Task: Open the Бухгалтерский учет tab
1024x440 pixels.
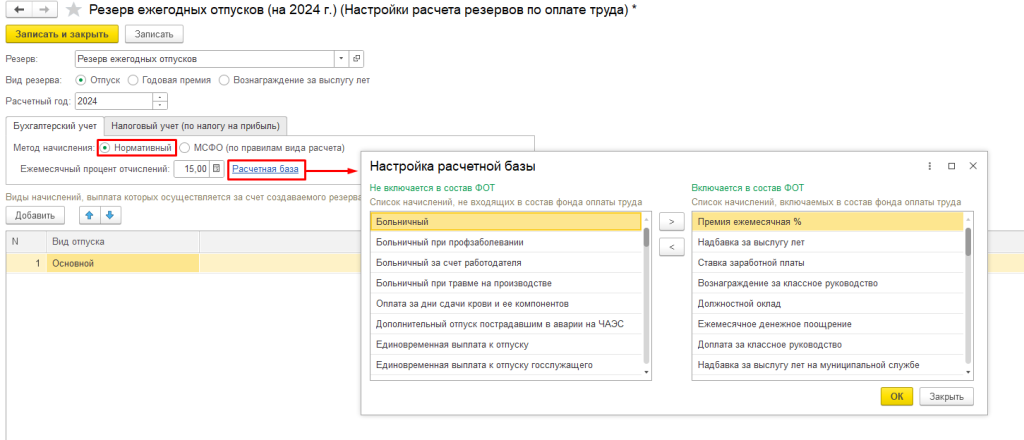Action: pos(55,125)
